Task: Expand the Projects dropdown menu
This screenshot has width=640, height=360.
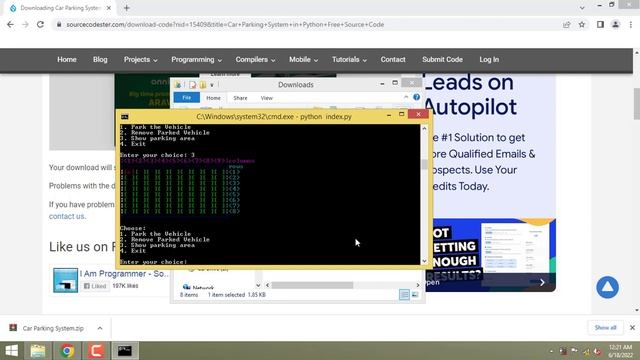Action: coord(140,60)
